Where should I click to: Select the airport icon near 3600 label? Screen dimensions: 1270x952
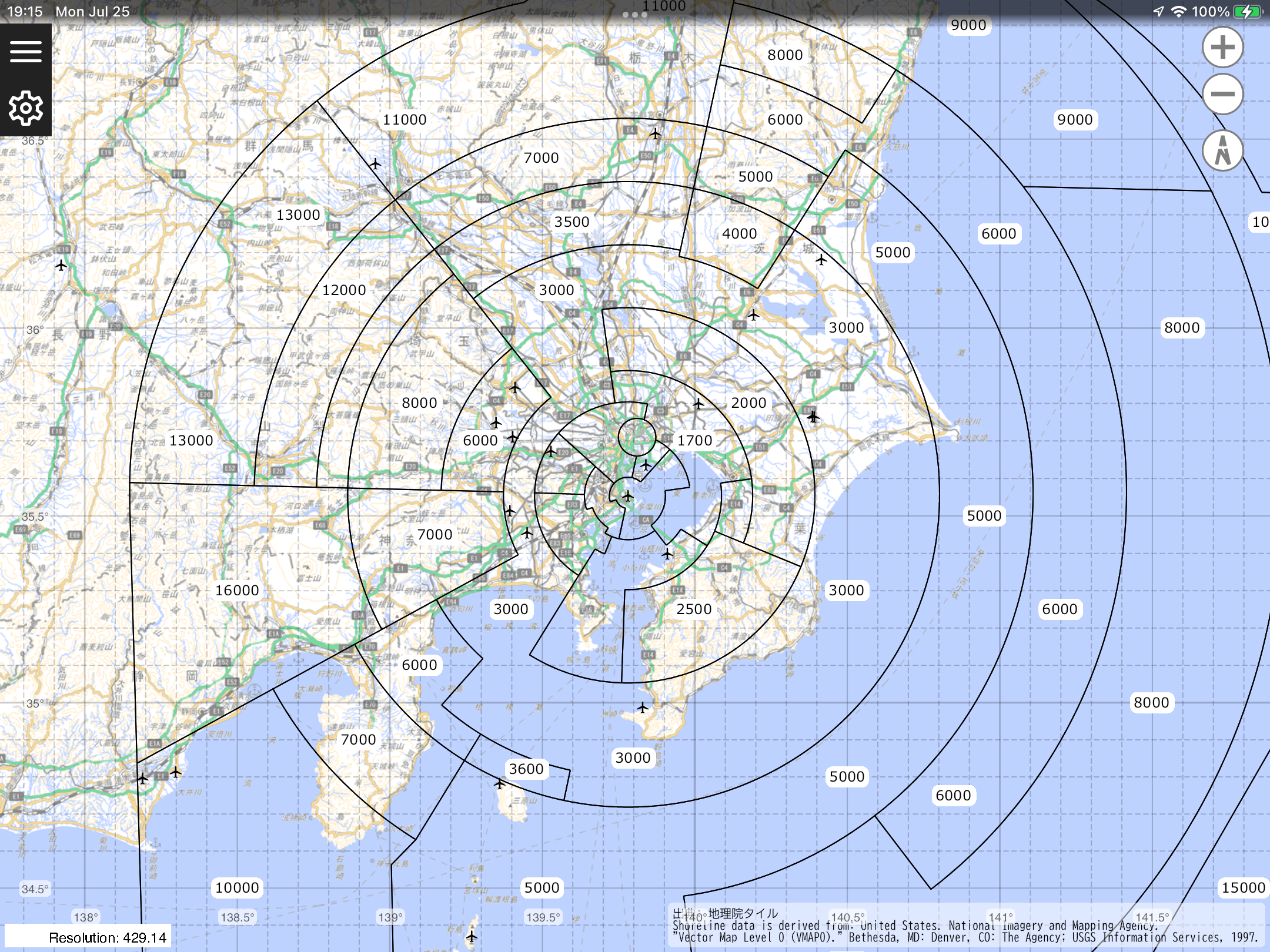pos(499,783)
